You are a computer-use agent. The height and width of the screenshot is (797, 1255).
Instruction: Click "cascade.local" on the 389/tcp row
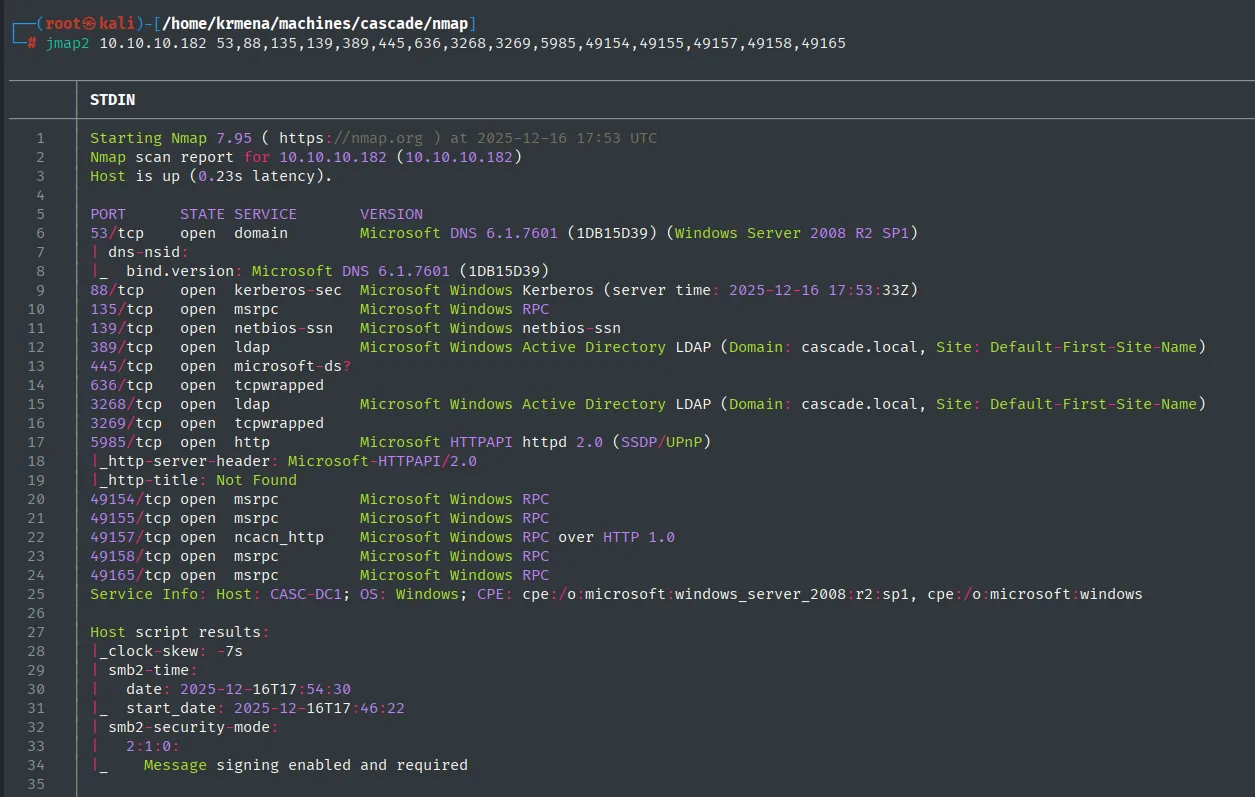pos(860,347)
